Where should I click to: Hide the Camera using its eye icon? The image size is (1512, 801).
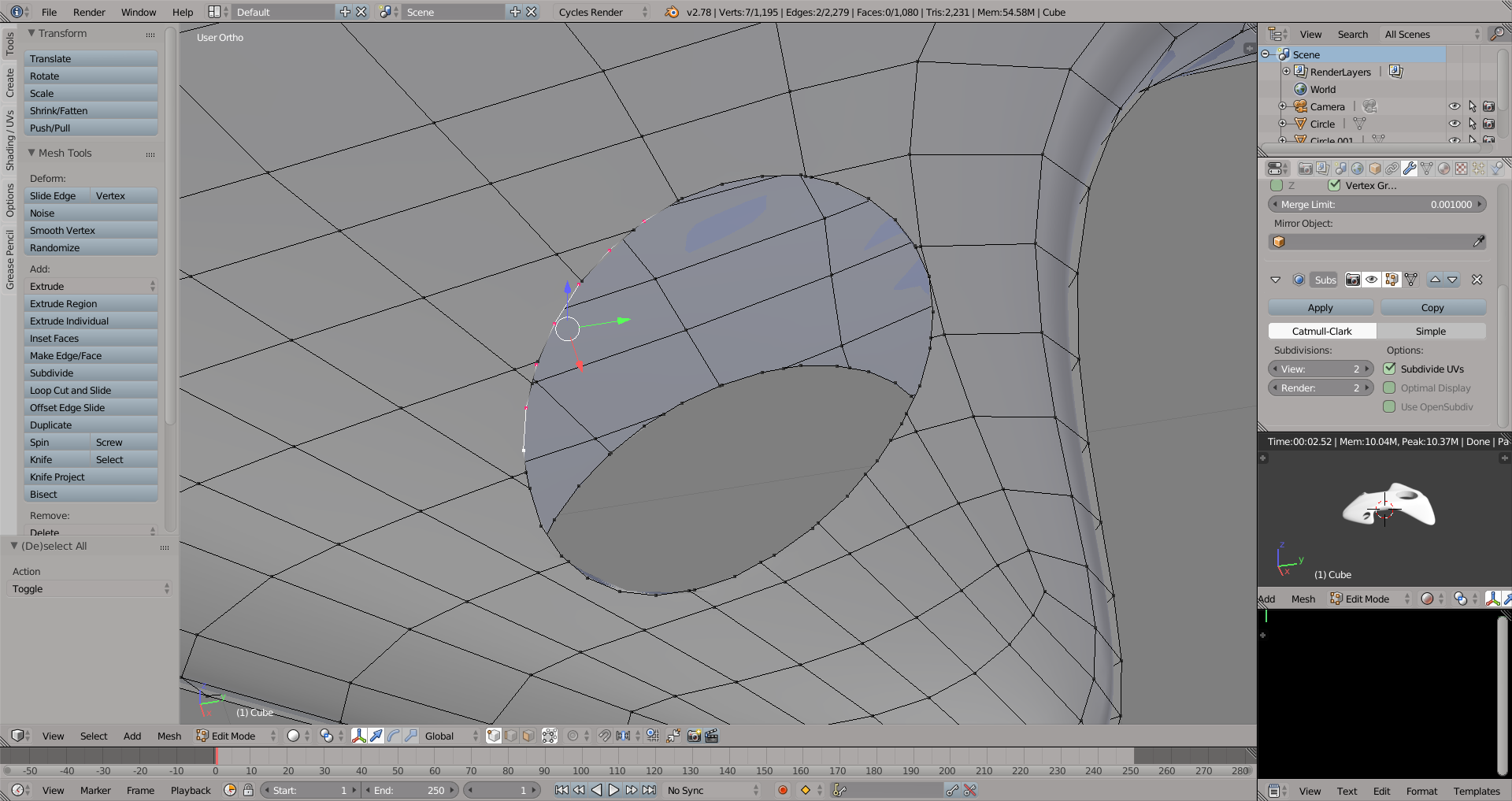click(x=1454, y=106)
